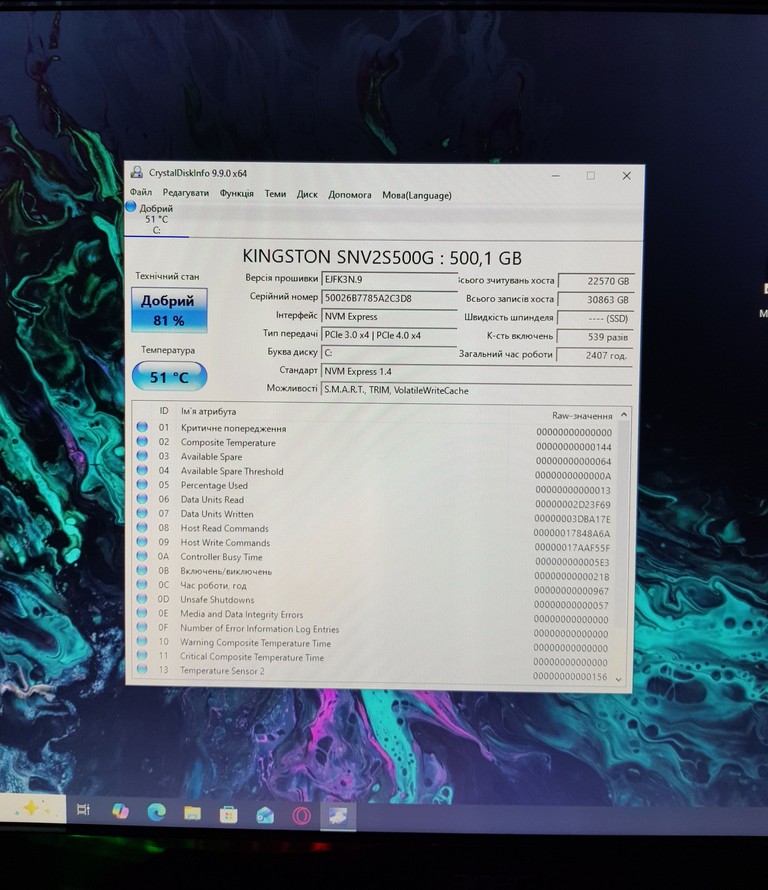Click status icon for Host Read Commands row
The image size is (768, 890).
coord(142,527)
